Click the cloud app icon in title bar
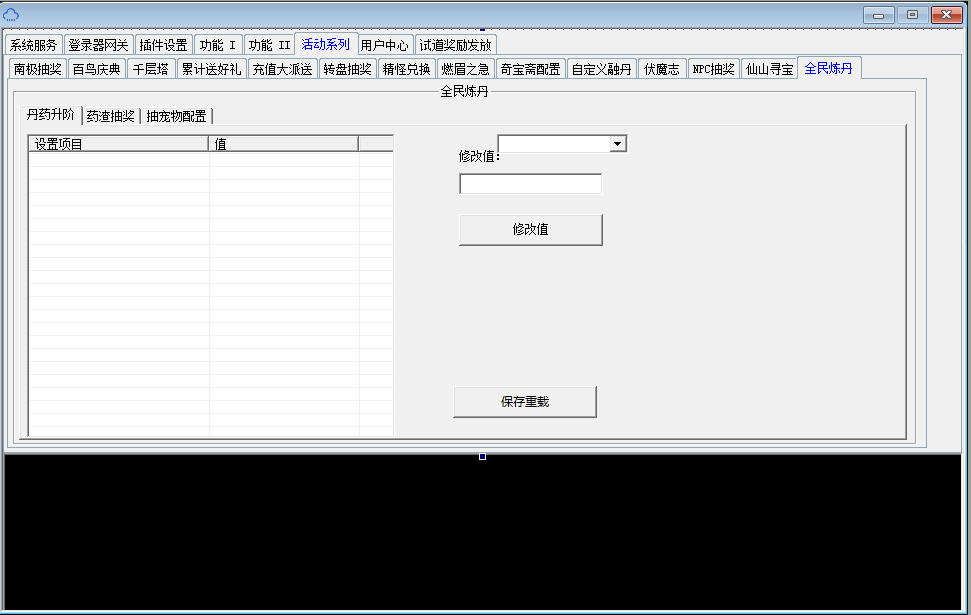Screen dimensions: 971x615 pyautogui.click(x=11, y=14)
